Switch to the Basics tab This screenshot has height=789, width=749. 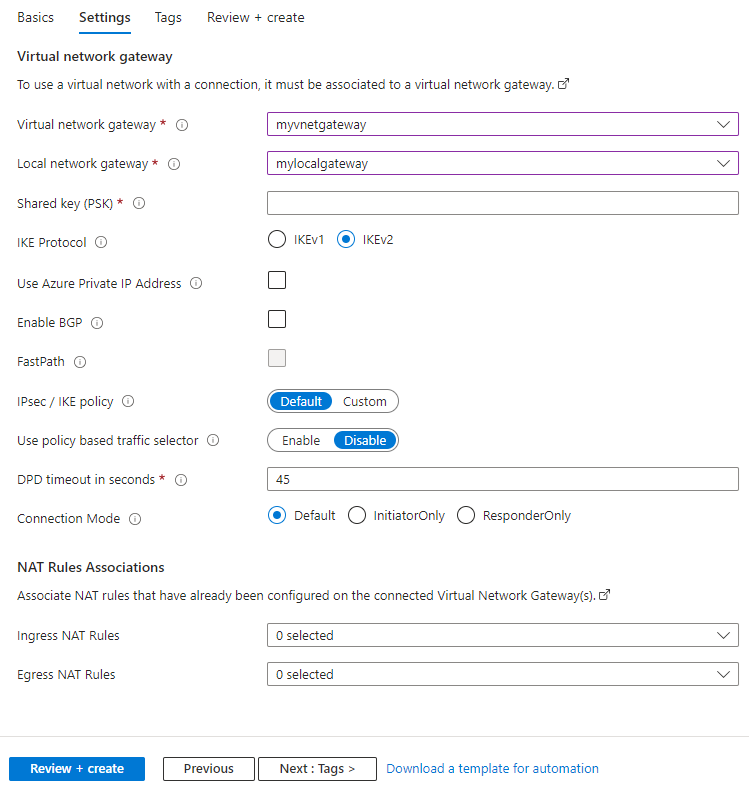coord(35,17)
